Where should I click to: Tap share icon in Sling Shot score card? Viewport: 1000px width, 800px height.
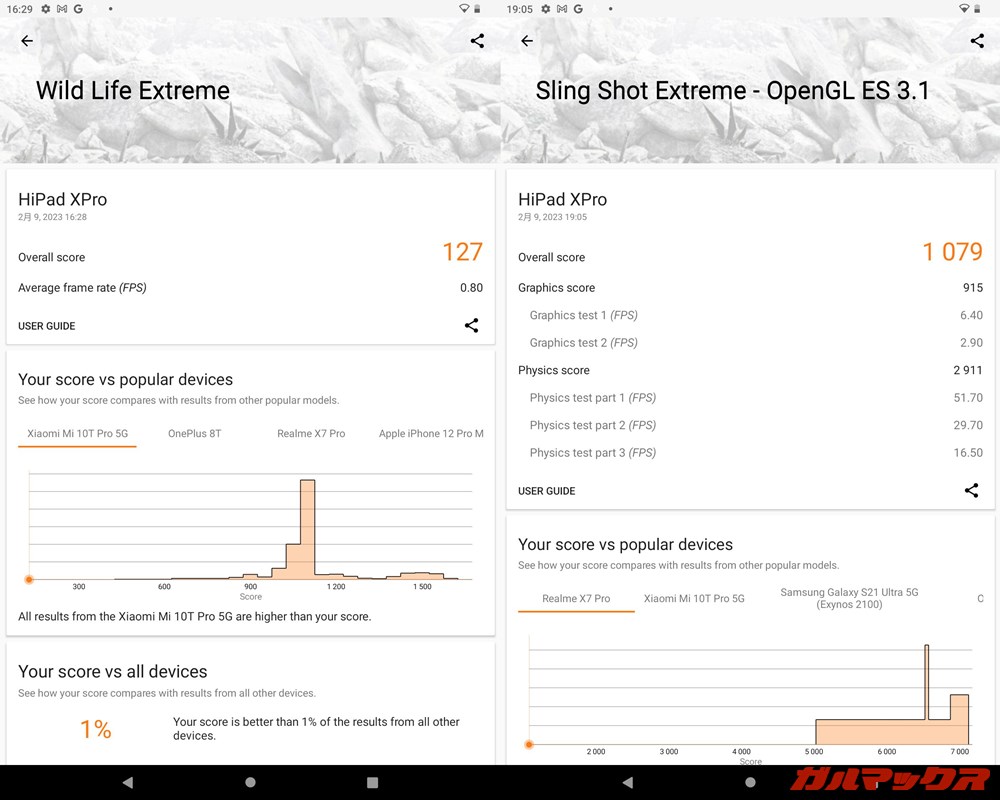tap(971, 490)
